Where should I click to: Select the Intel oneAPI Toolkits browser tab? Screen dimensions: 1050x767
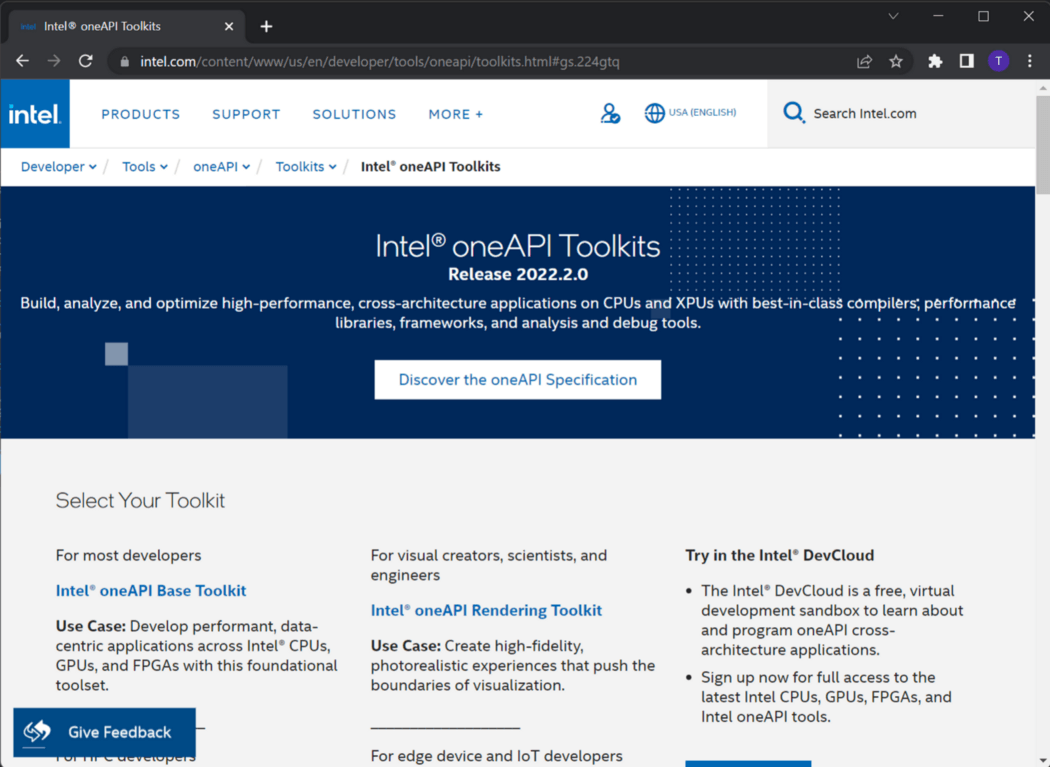pos(127,26)
